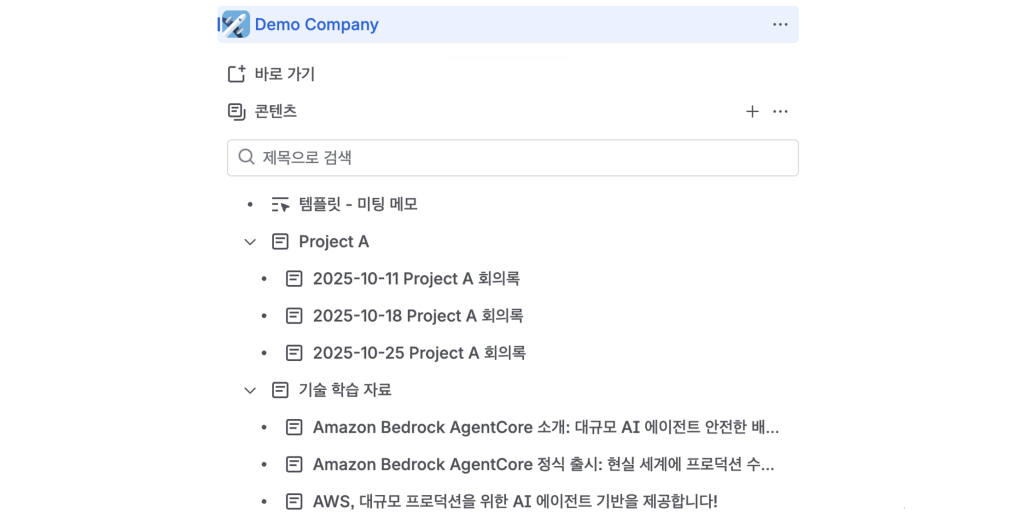Screen dimensions: 1024x524
Task: Select the Demo Company space title
Action: [317, 25]
